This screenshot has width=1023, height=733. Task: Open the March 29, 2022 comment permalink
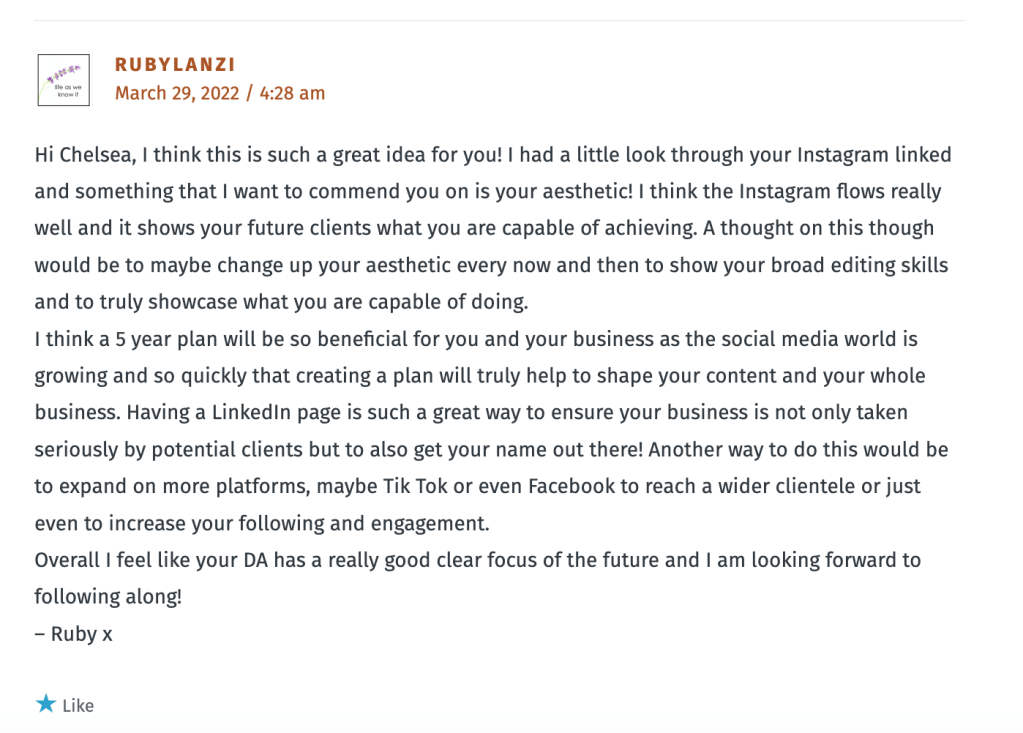click(x=177, y=93)
